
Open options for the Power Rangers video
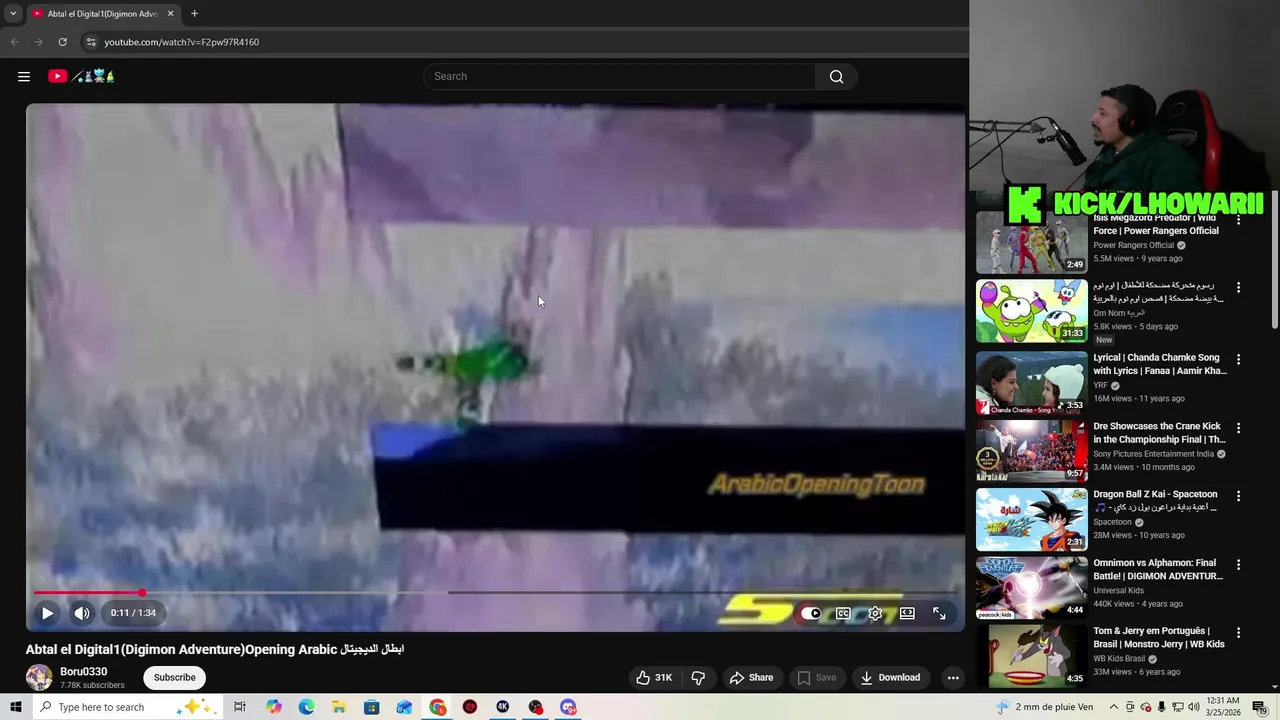click(1238, 219)
